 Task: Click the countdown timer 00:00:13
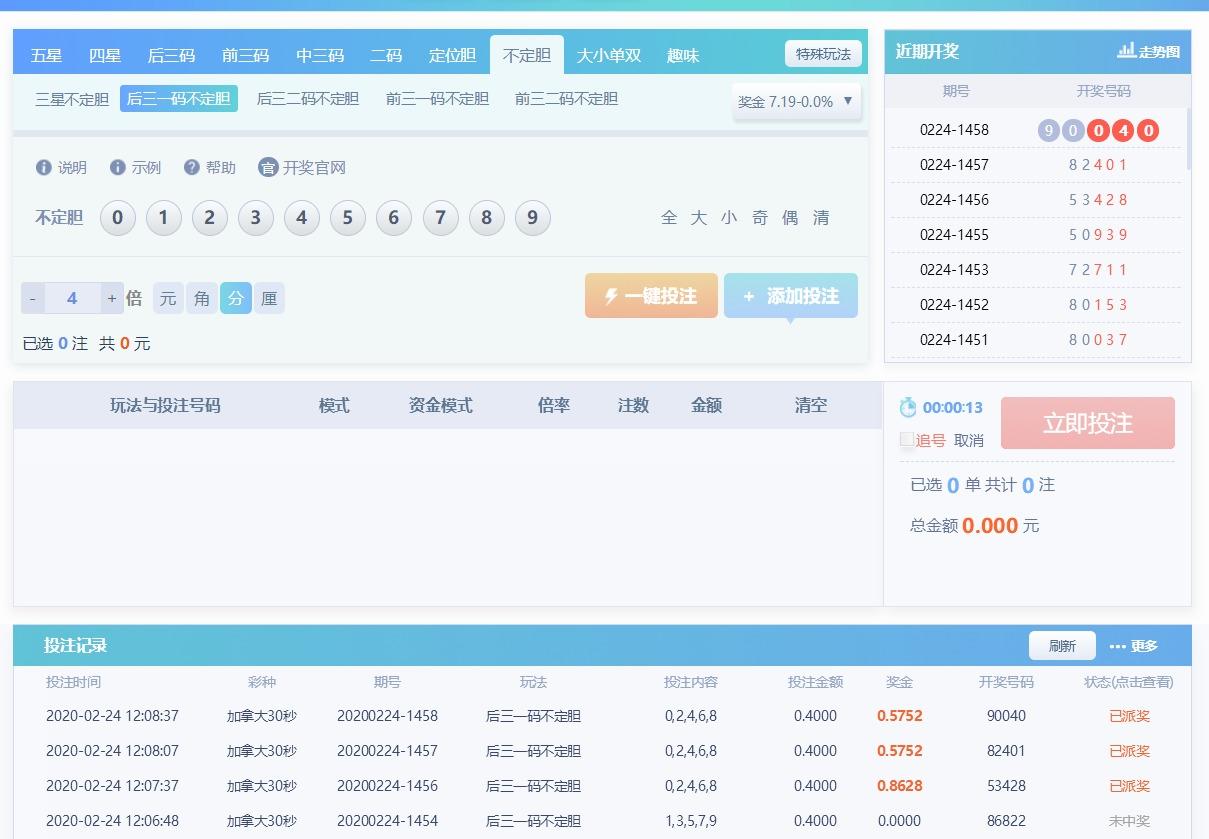point(952,407)
